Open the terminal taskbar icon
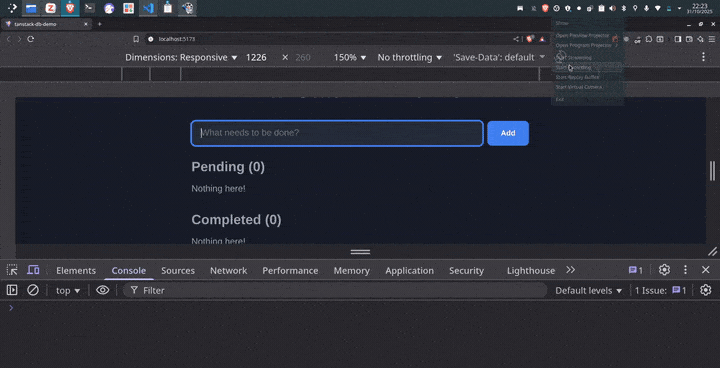The width and height of the screenshot is (720, 368). [90, 8]
